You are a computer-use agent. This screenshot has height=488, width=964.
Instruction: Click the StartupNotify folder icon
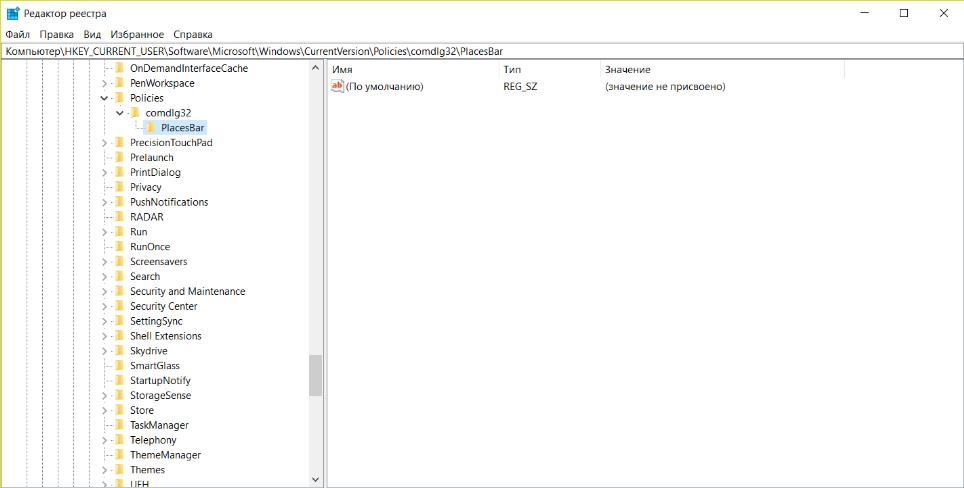pyautogui.click(x=119, y=380)
